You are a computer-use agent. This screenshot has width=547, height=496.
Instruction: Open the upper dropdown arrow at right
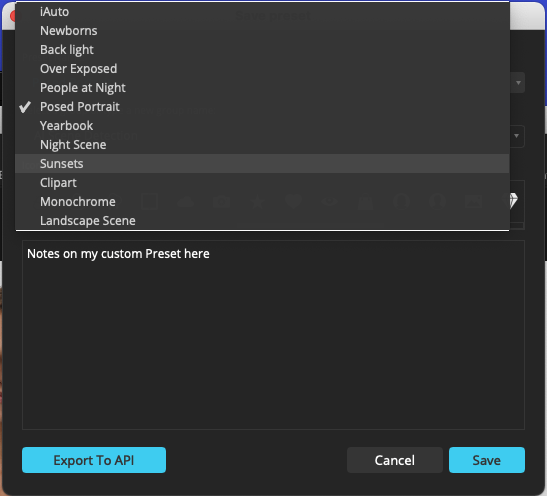click(x=518, y=83)
